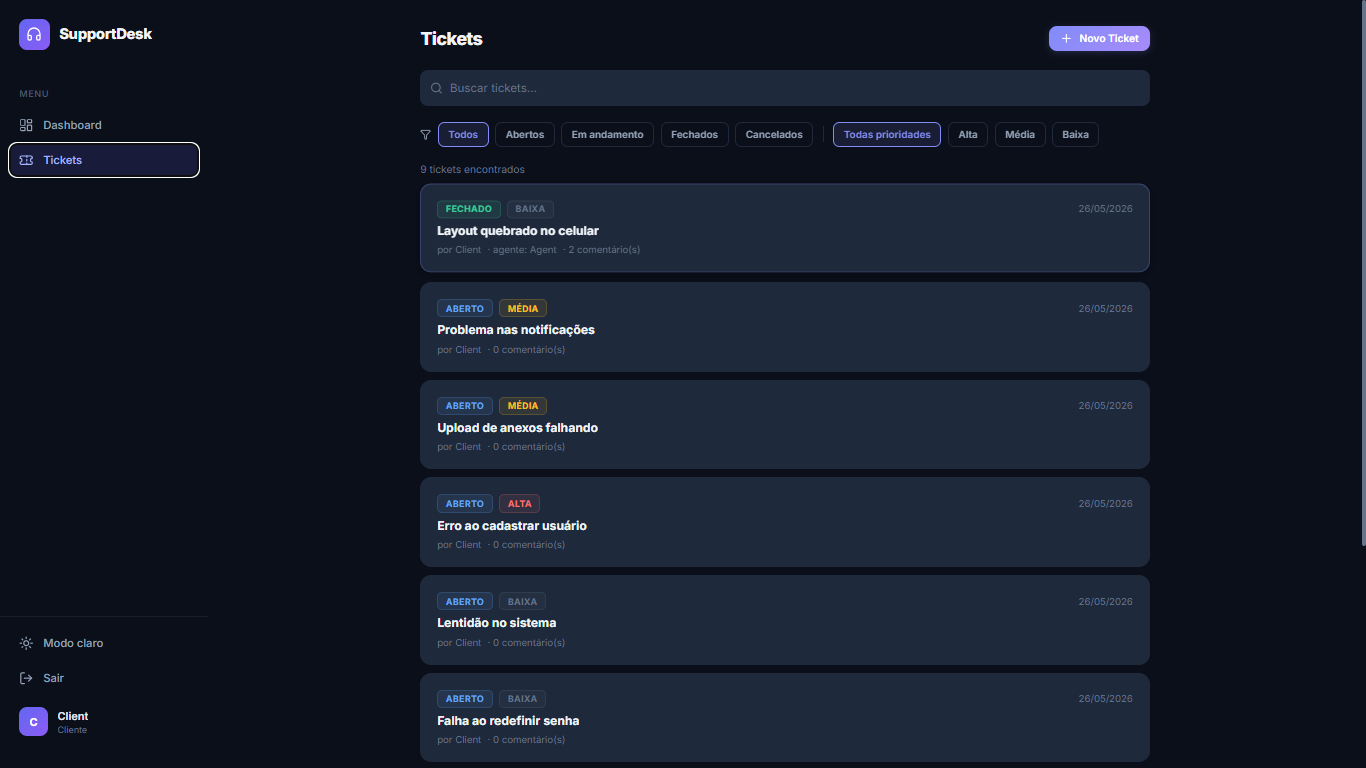This screenshot has width=1366, height=768.
Task: Click the SupportDesk headset logo icon
Action: [x=34, y=34]
